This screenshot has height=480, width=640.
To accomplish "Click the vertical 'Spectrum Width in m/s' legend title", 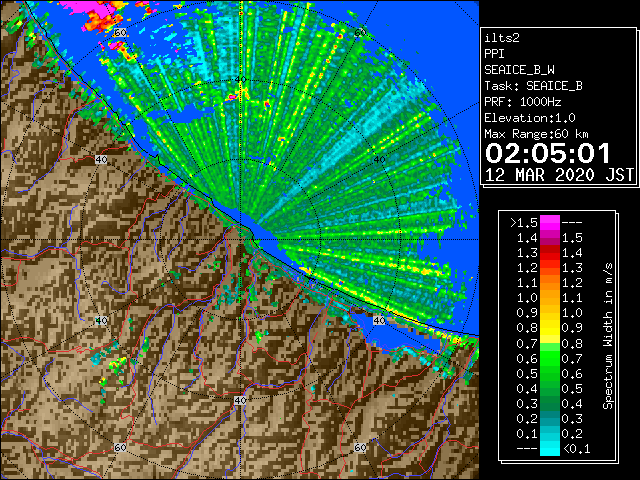I will [608, 336].
